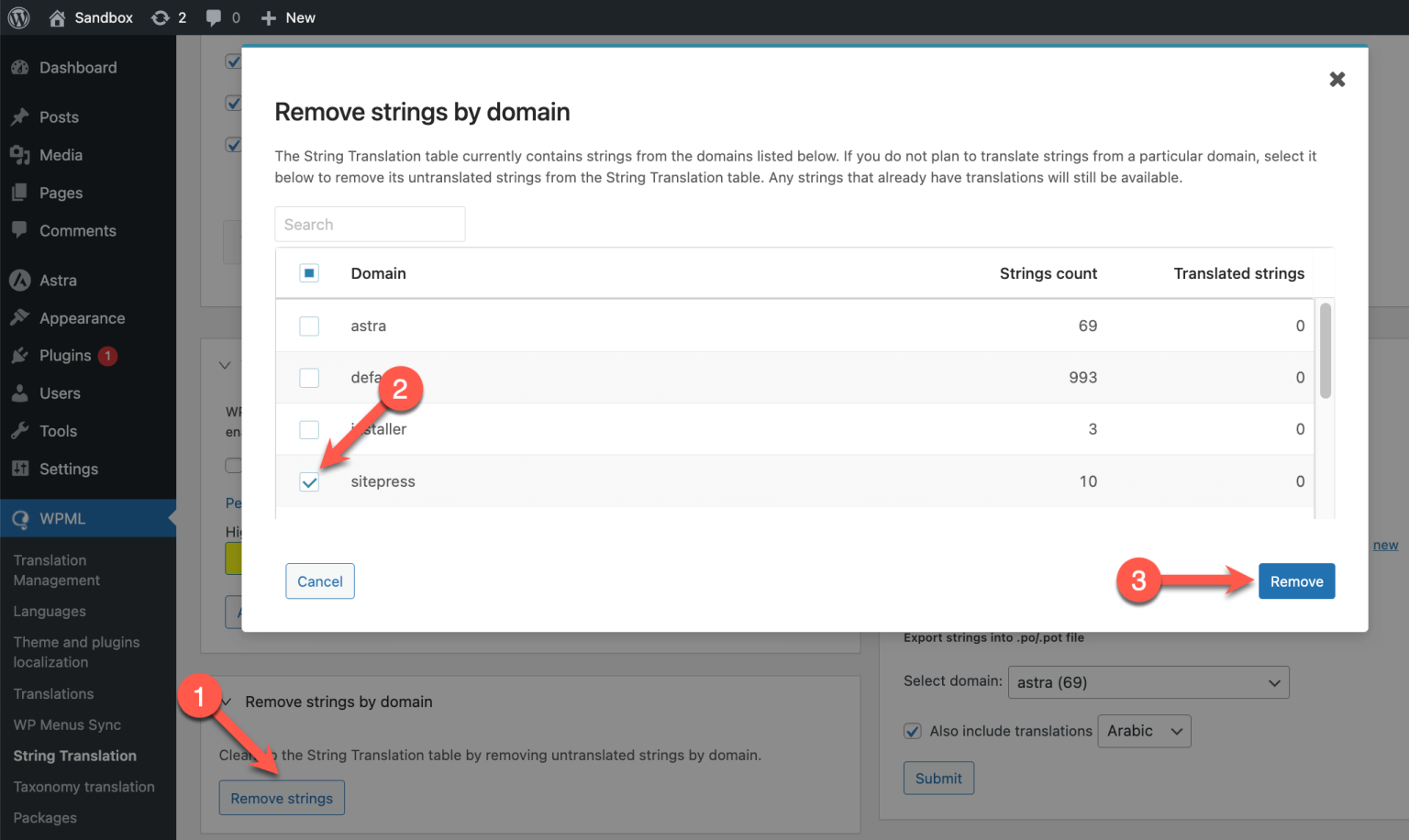This screenshot has height=840, width=1409.
Task: Click the Astra theme icon in sidebar
Action: pyautogui.click(x=20, y=280)
